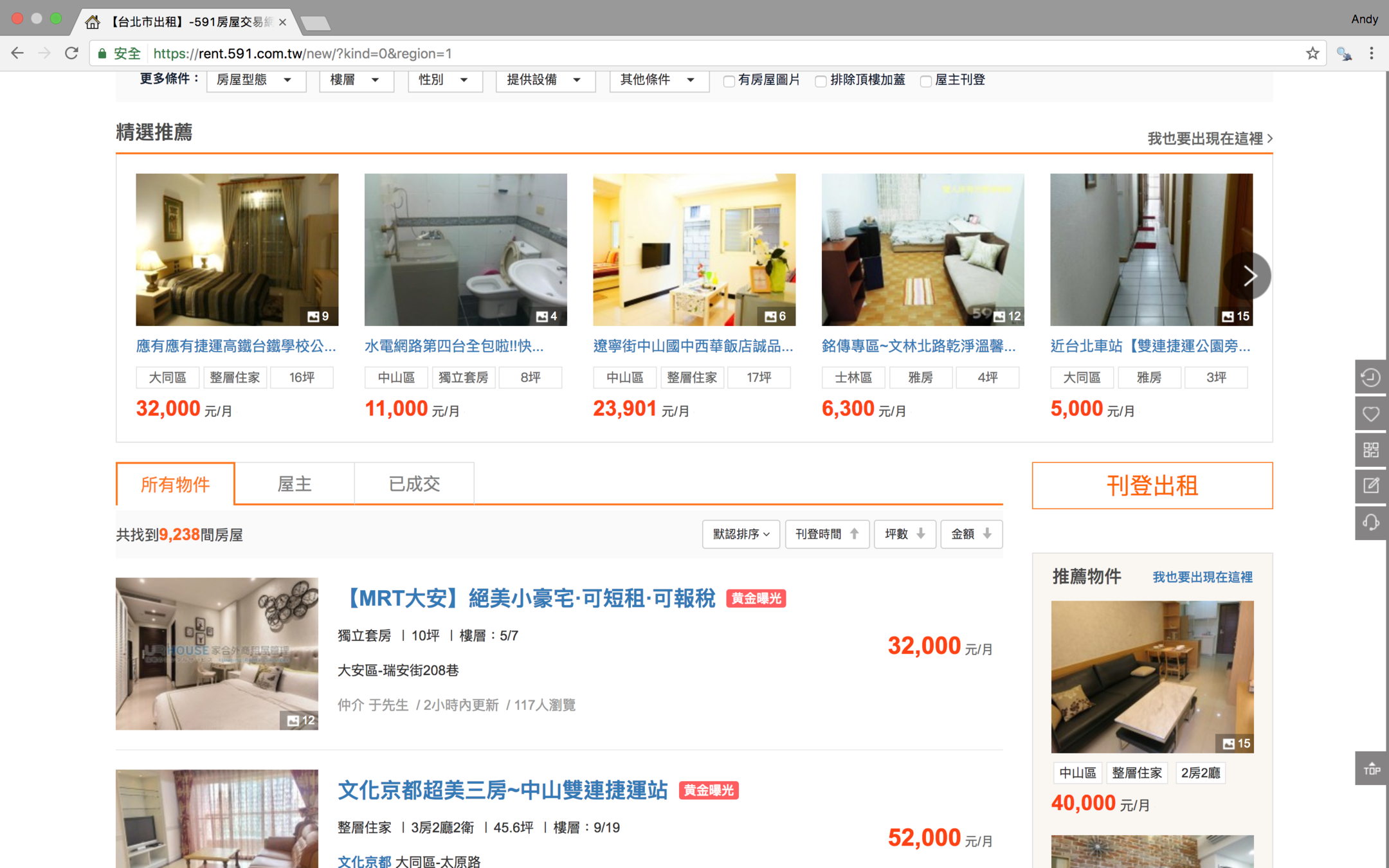Click the 11,000元 bathroom listing thumbnail
Screen dimensions: 1389x868
pos(466,249)
